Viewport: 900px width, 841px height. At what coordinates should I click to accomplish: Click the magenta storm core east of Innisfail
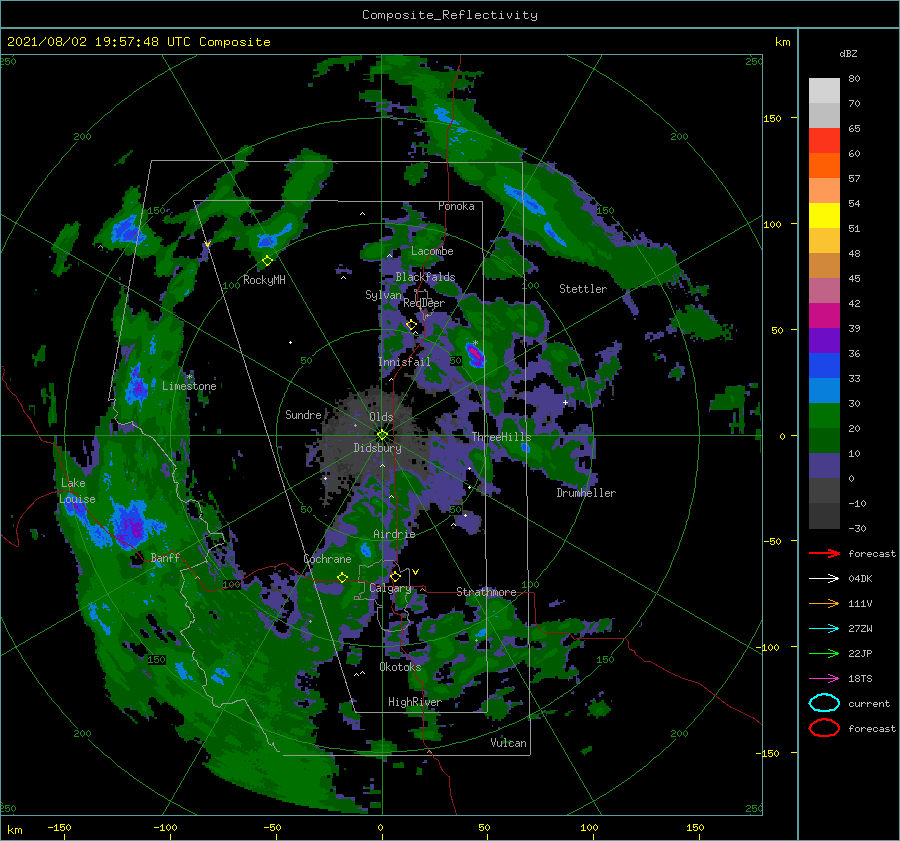[475, 354]
